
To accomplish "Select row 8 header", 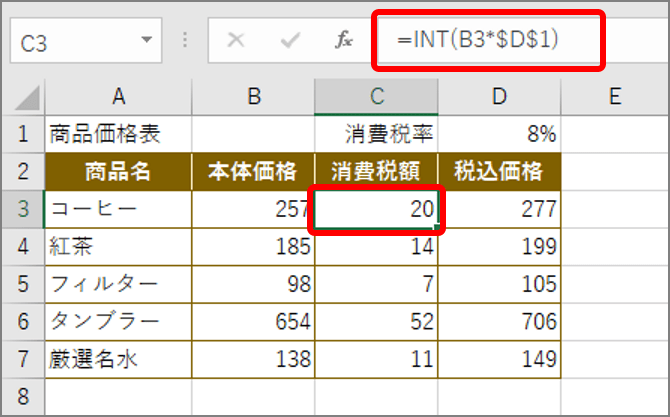I will click(x=23, y=396).
